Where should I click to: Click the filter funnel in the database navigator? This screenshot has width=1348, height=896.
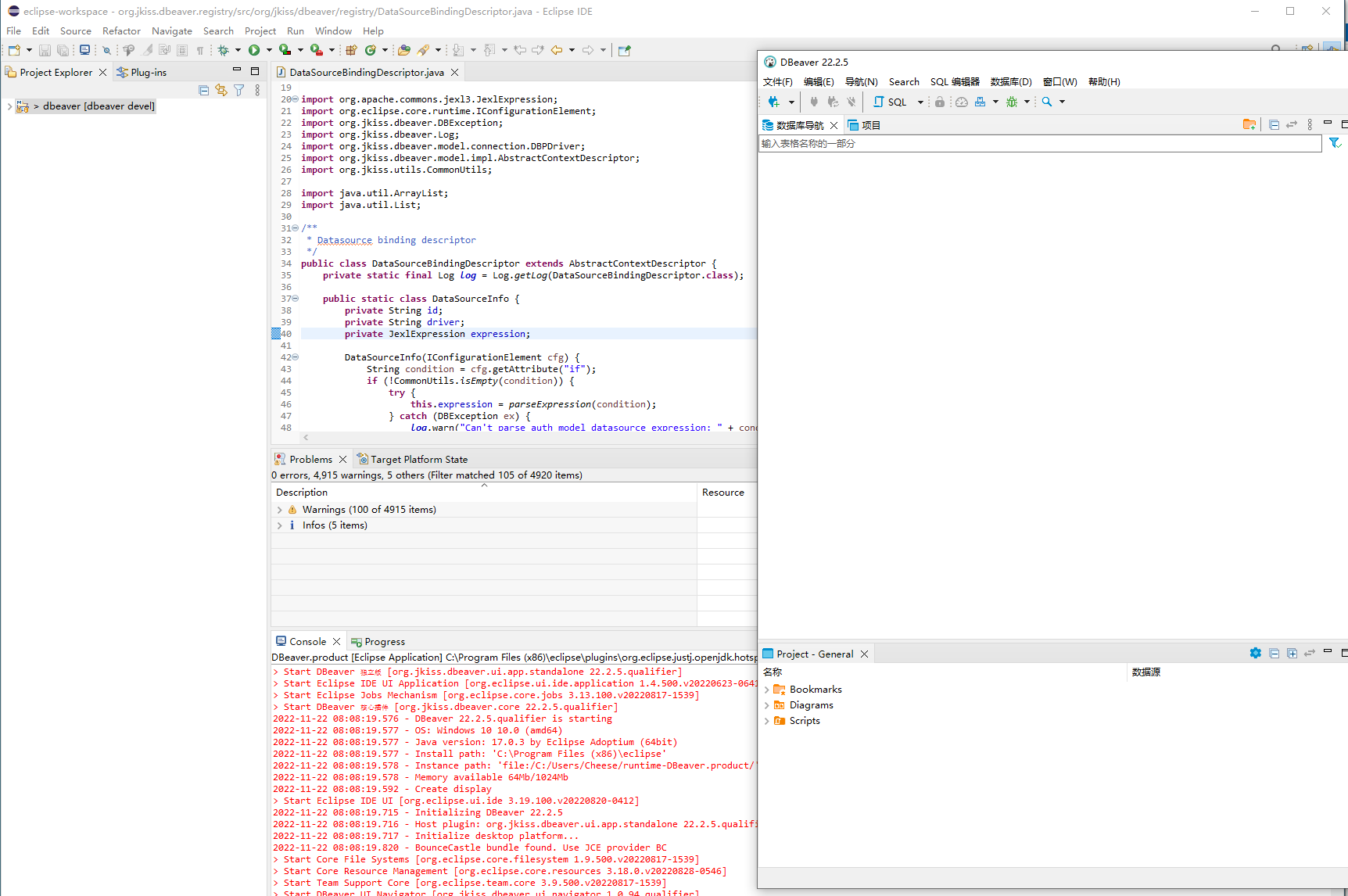[1335, 143]
